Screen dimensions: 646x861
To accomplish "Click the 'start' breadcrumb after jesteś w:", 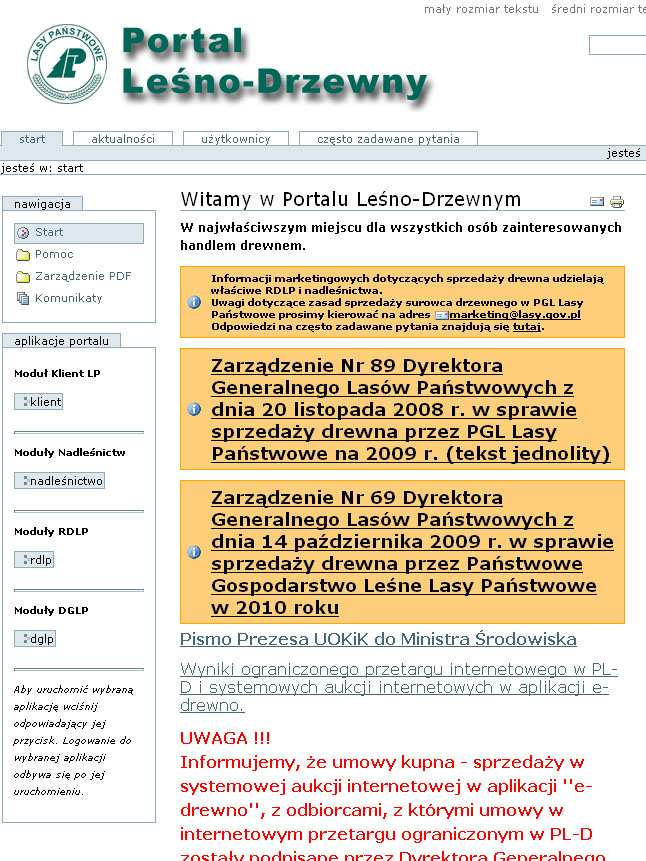I will pyautogui.click(x=70, y=168).
